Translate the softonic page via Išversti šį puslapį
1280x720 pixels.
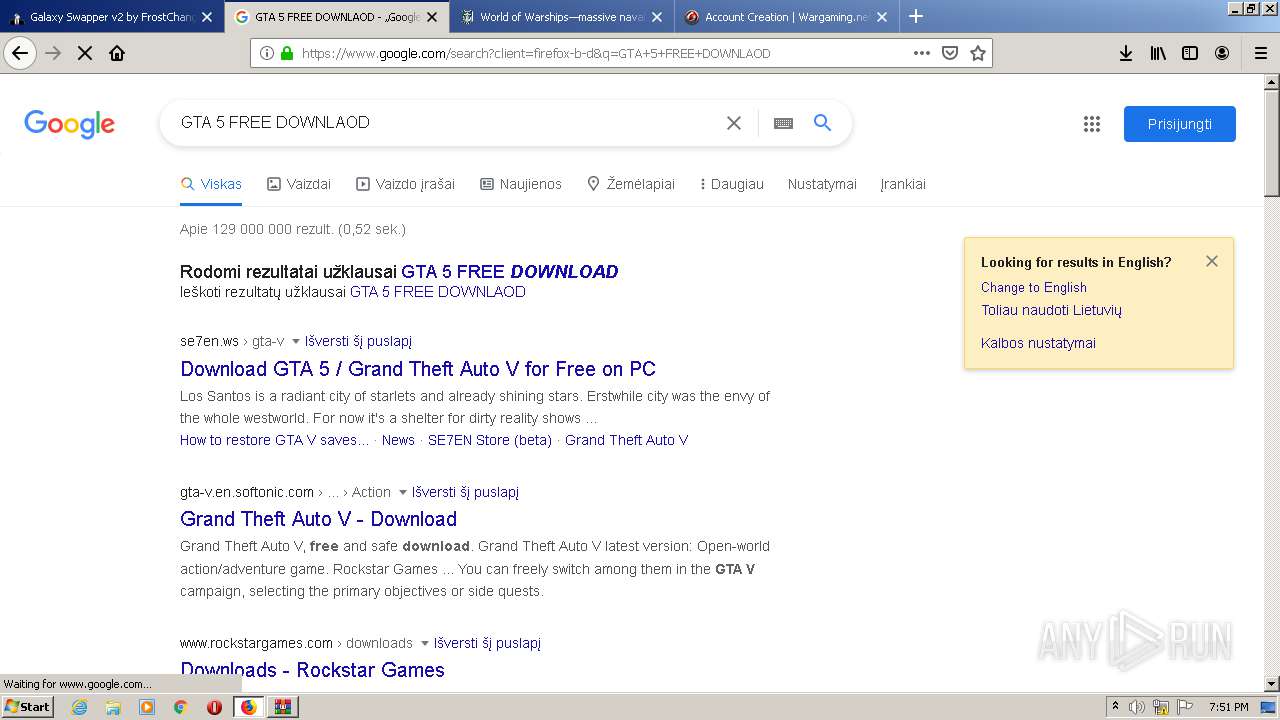coord(465,492)
